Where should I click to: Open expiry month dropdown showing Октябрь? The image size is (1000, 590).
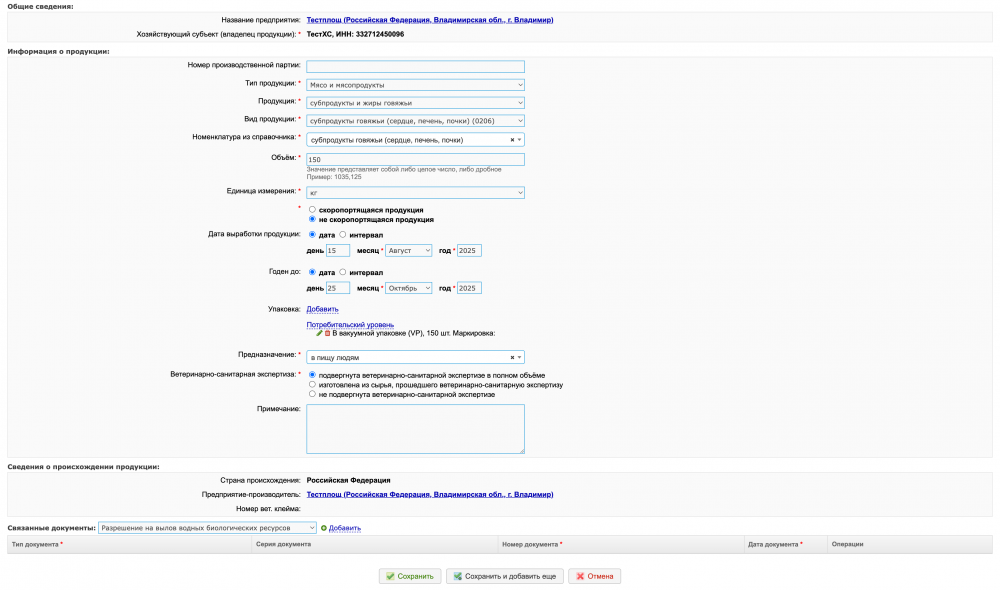pos(408,288)
